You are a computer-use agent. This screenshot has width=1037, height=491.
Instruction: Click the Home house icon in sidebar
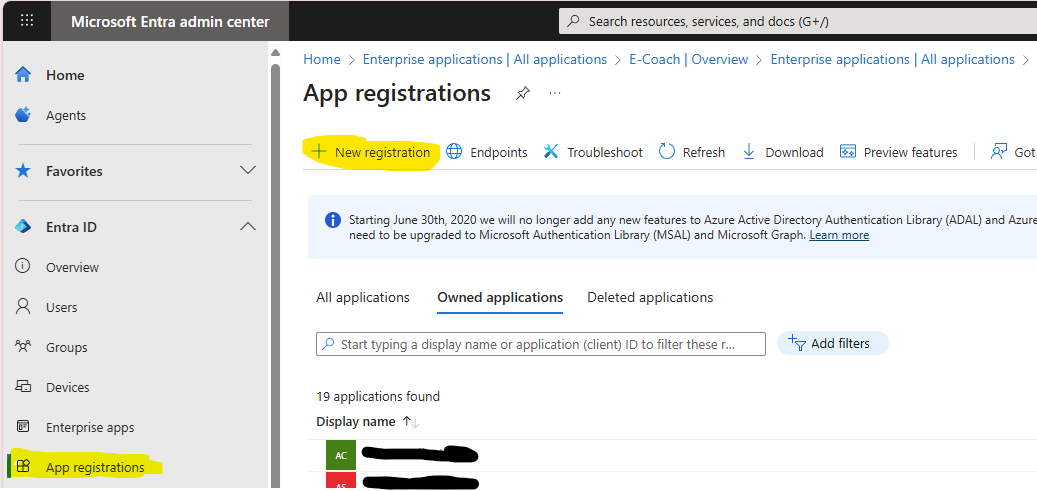pos(23,75)
